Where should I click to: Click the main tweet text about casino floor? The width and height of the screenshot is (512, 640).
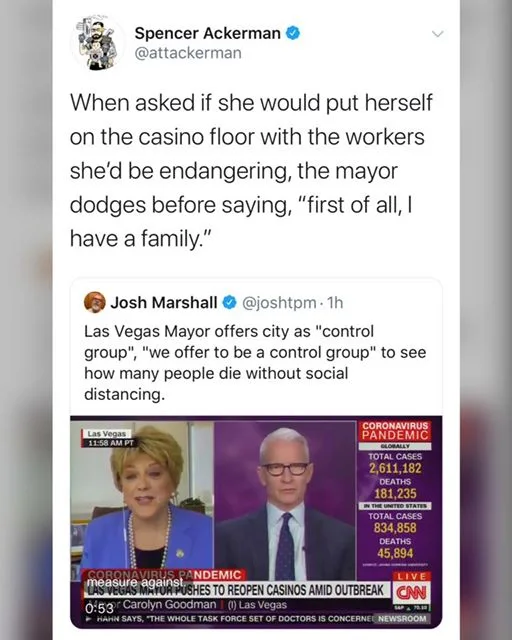[x=251, y=171]
